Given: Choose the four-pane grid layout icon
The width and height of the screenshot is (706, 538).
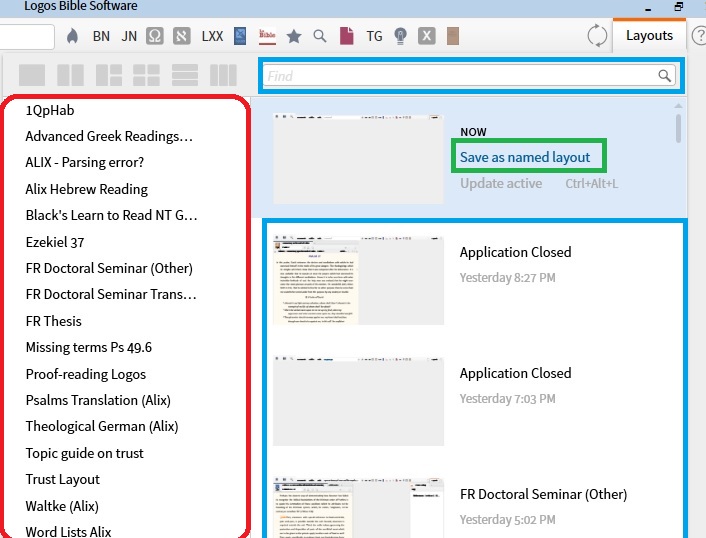Looking at the screenshot, I should 146,75.
